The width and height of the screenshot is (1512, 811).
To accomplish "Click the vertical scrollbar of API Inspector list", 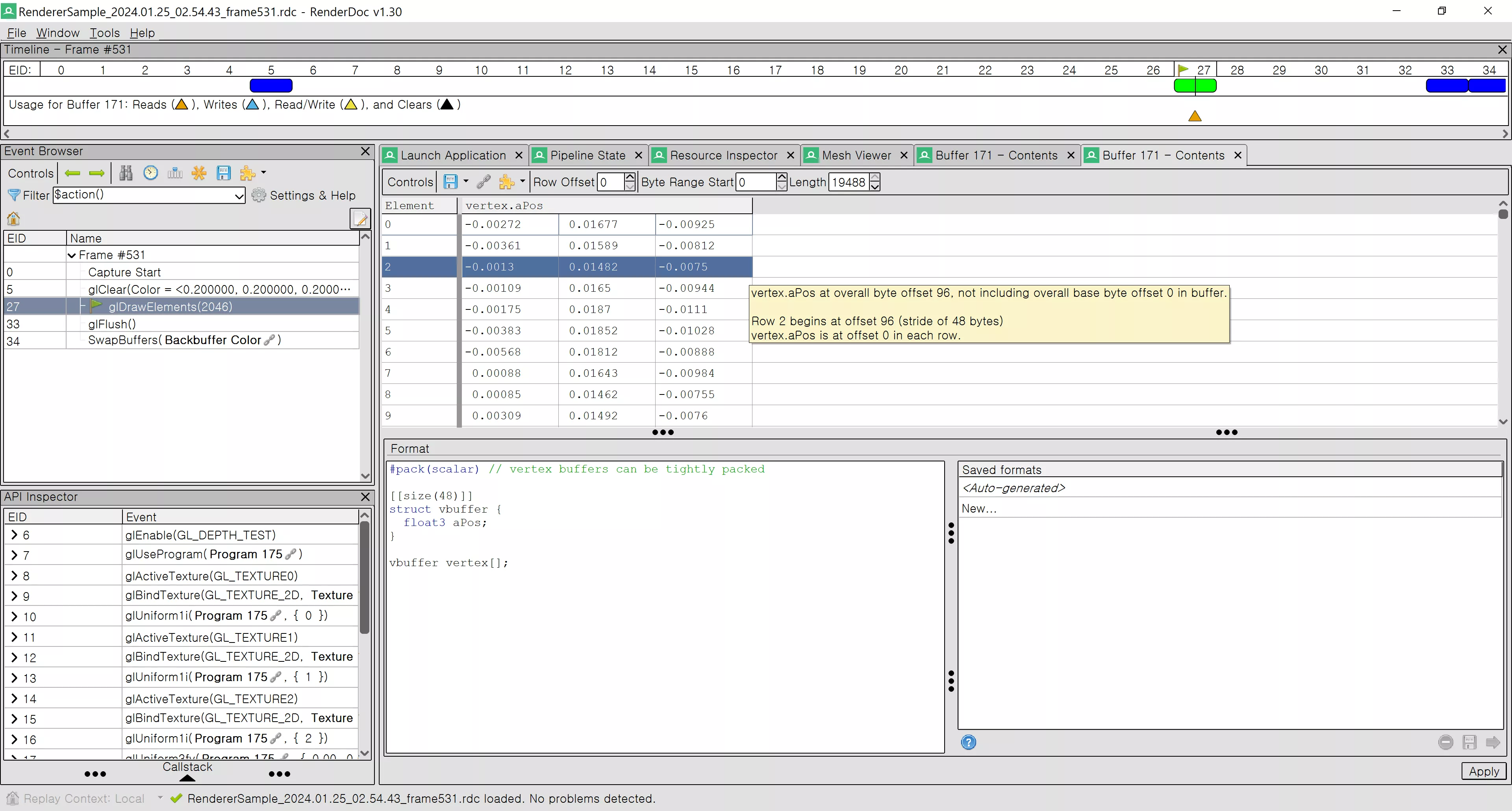I will coord(365,578).
